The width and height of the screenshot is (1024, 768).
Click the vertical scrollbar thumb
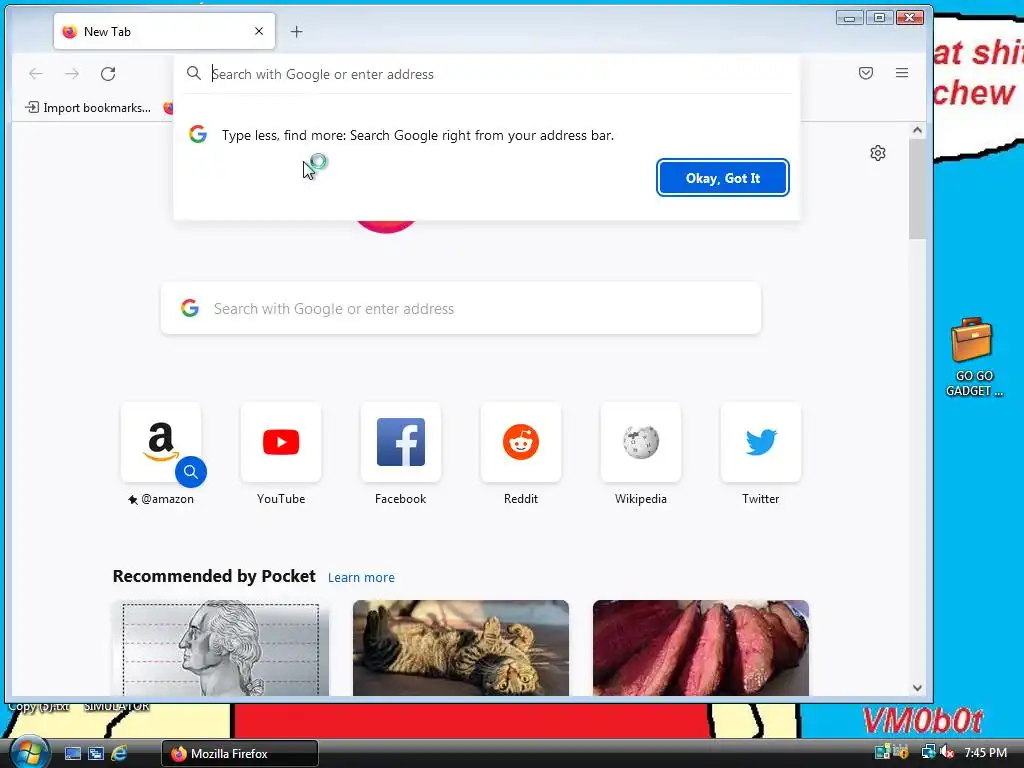point(918,189)
